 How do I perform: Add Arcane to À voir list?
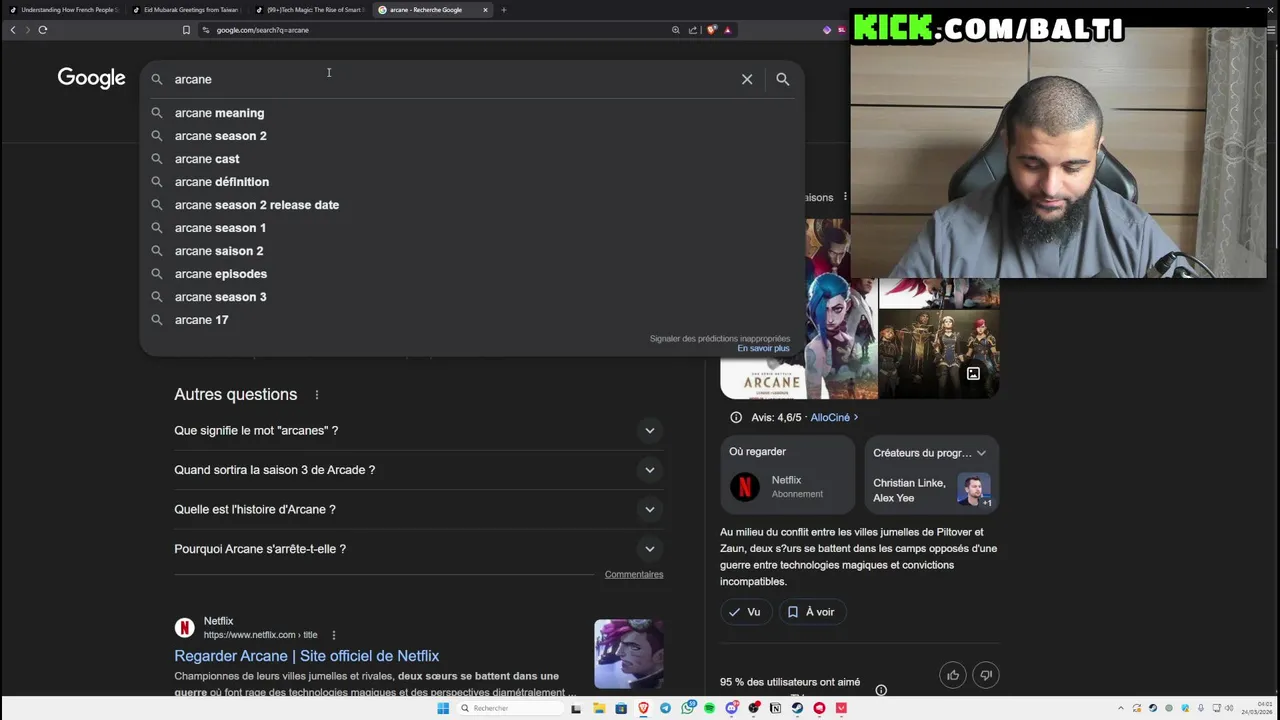(811, 612)
